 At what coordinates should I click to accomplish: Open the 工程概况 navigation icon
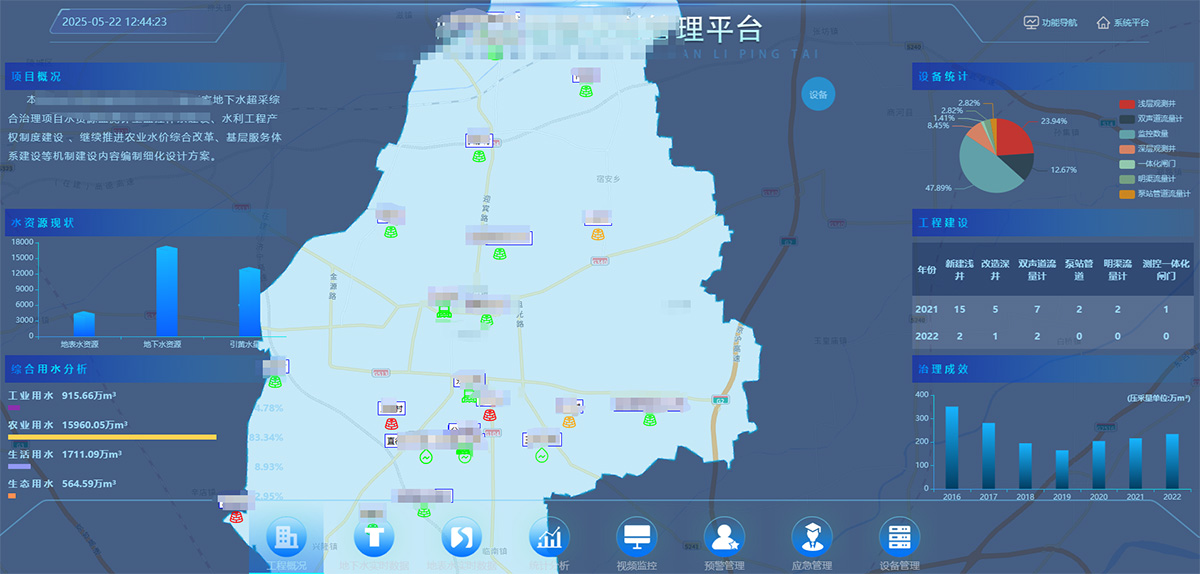point(286,537)
